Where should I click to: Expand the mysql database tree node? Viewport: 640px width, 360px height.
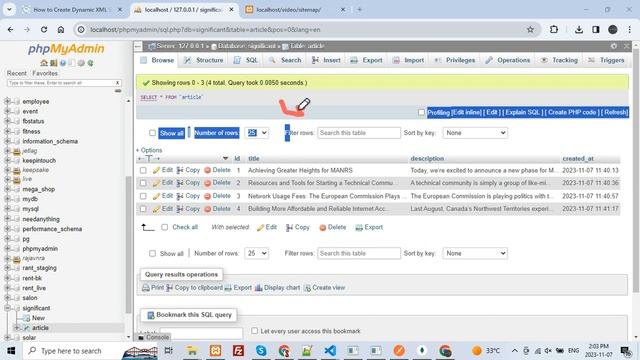point(7,209)
